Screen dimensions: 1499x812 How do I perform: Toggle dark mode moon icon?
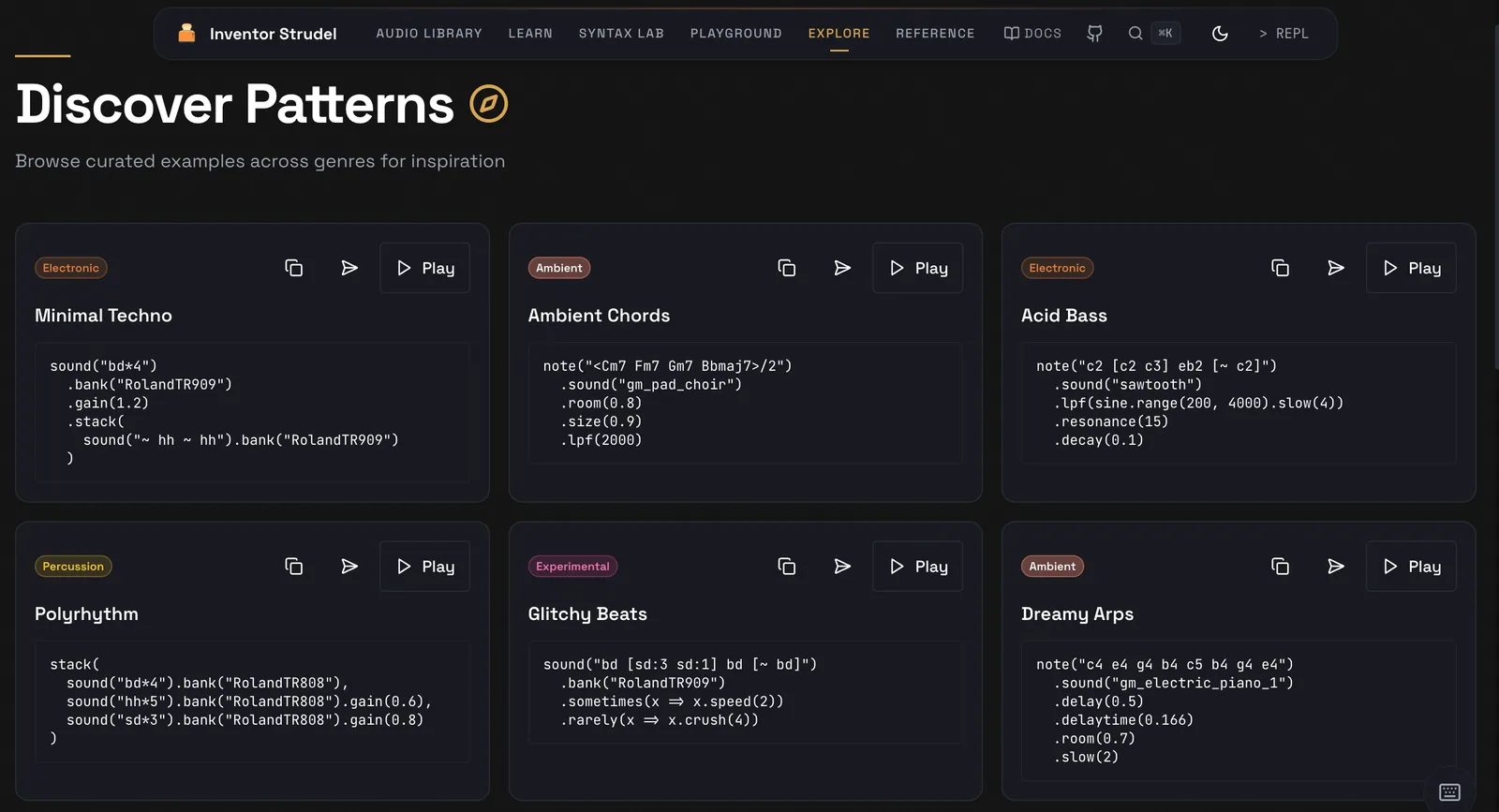[x=1220, y=34]
